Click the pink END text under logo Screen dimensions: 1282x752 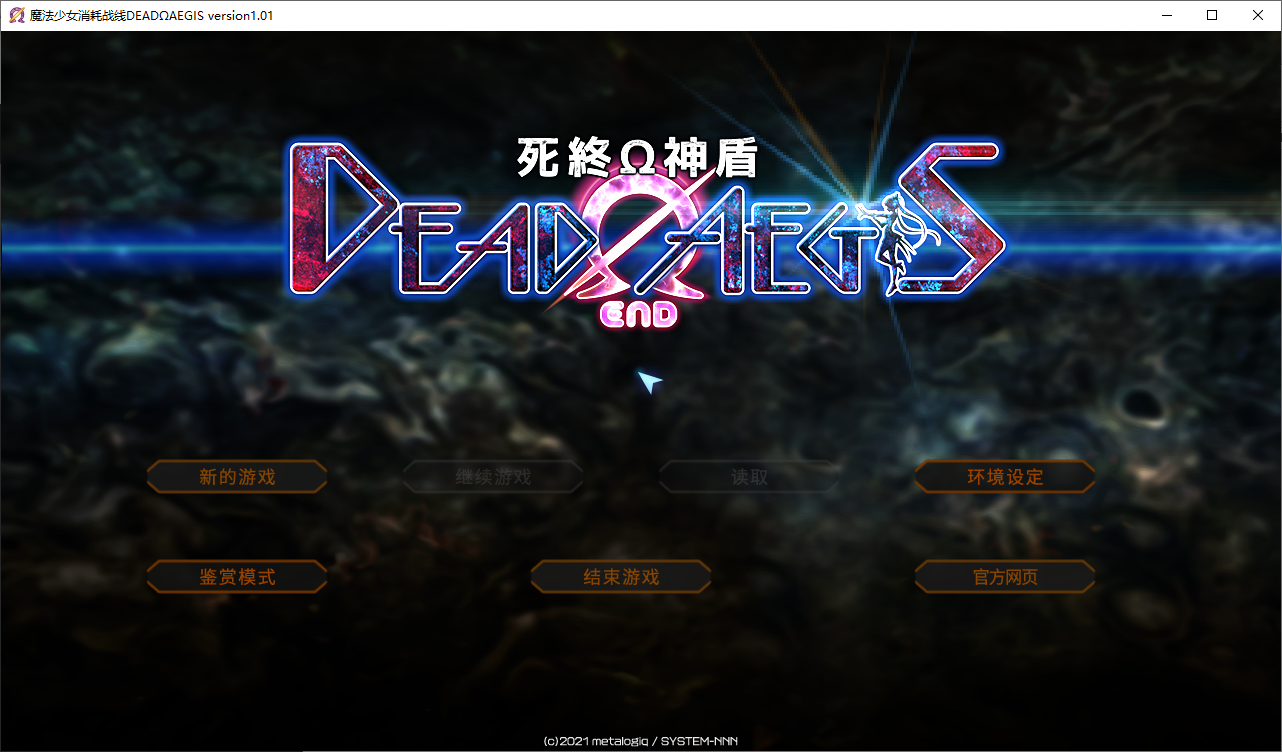pyautogui.click(x=638, y=314)
